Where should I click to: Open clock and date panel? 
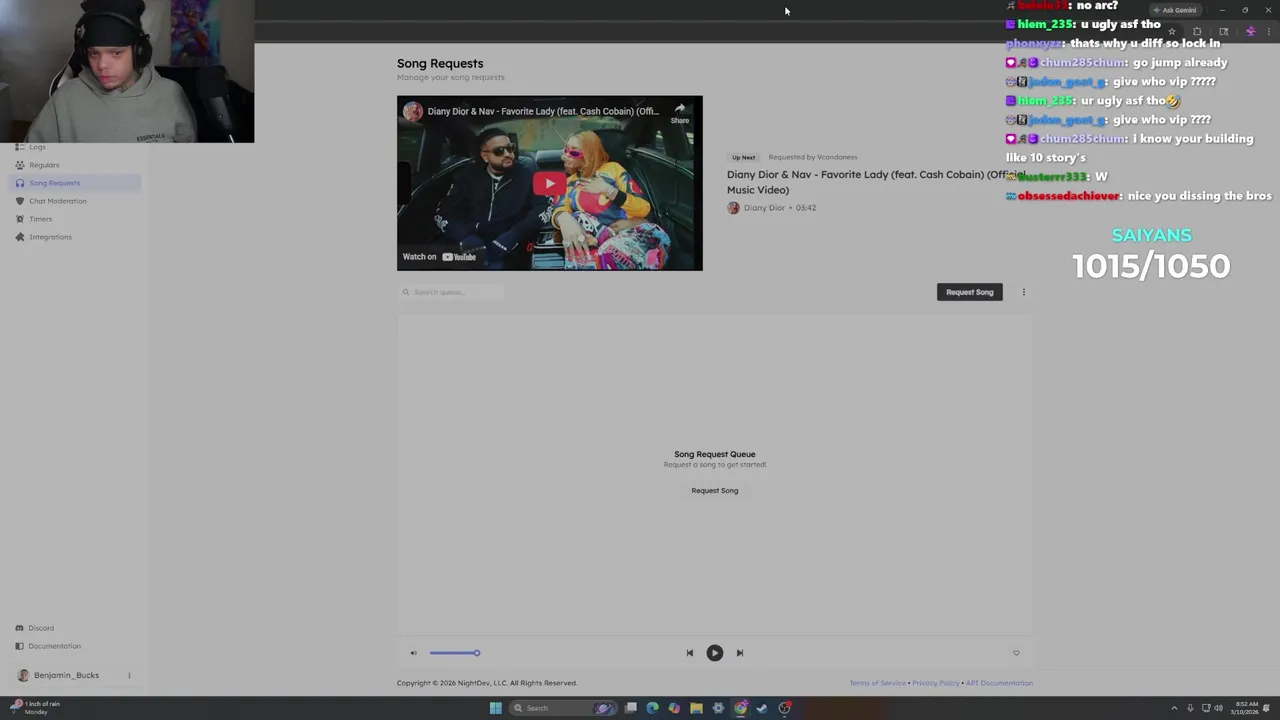1244,708
